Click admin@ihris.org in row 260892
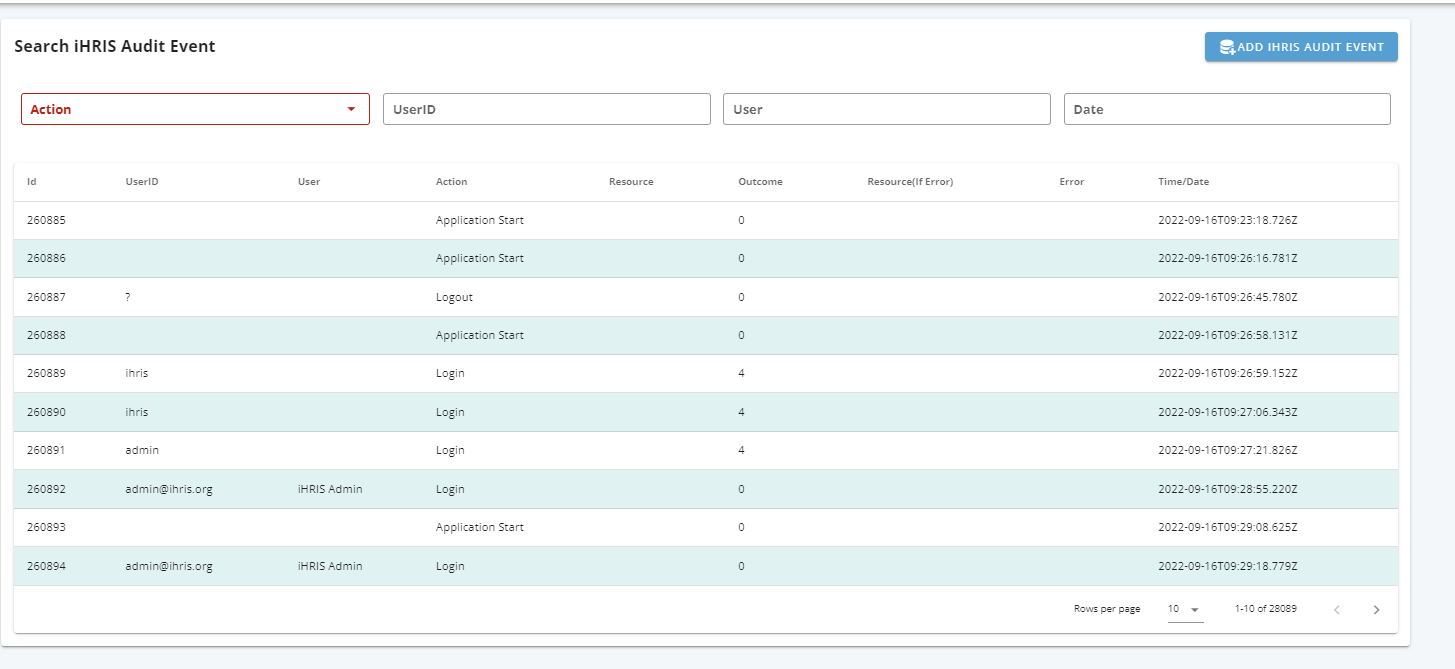This screenshot has width=1455, height=669. [x=169, y=489]
